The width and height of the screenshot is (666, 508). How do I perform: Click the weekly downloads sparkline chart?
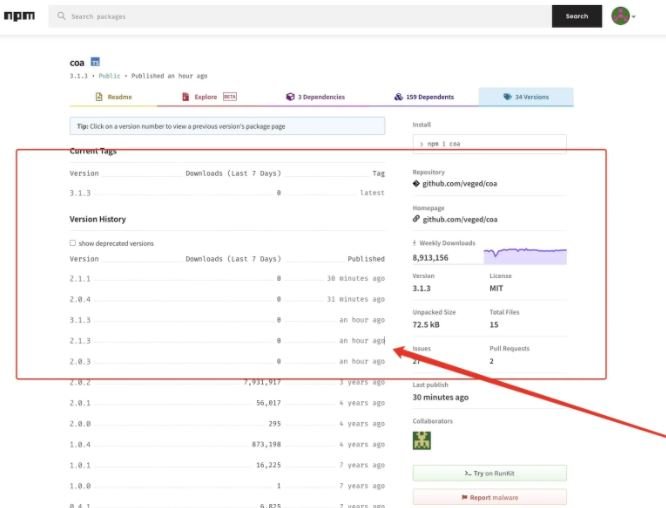(525, 256)
